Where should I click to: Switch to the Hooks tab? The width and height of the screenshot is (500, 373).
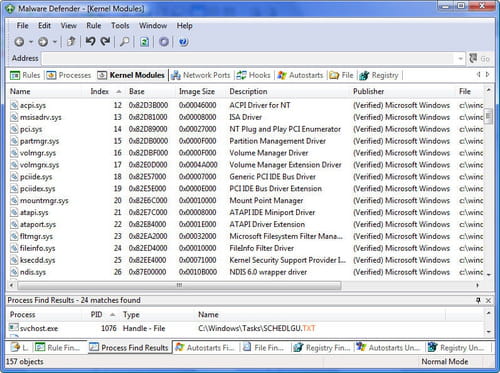[x=254, y=75]
